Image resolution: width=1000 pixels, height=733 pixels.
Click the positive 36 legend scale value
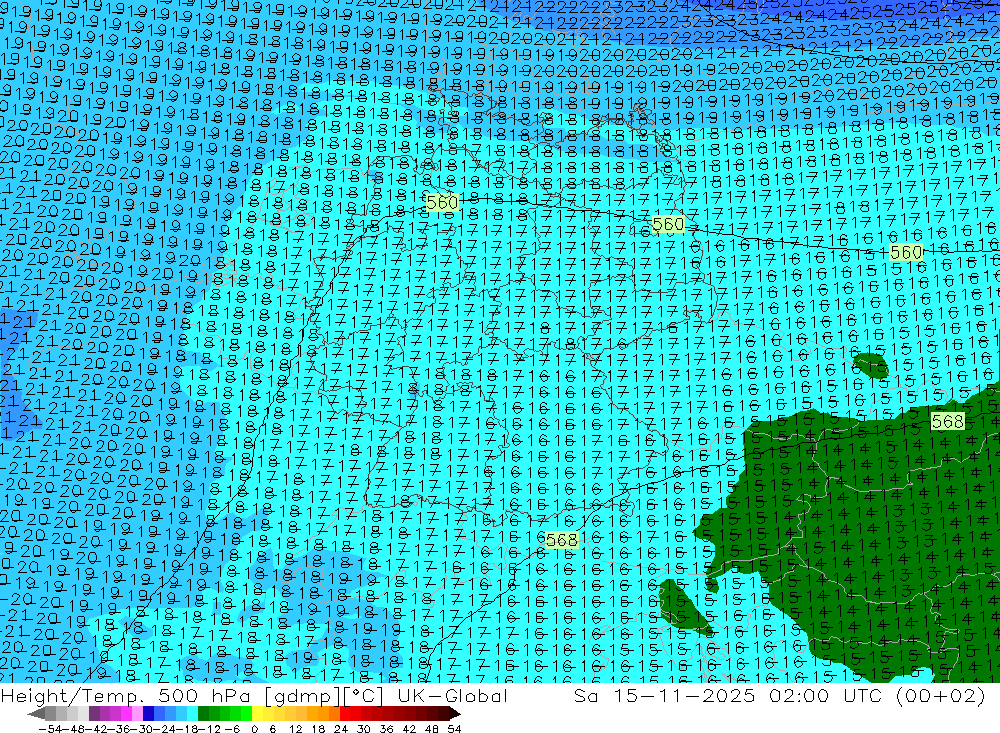pyautogui.click(x=386, y=729)
